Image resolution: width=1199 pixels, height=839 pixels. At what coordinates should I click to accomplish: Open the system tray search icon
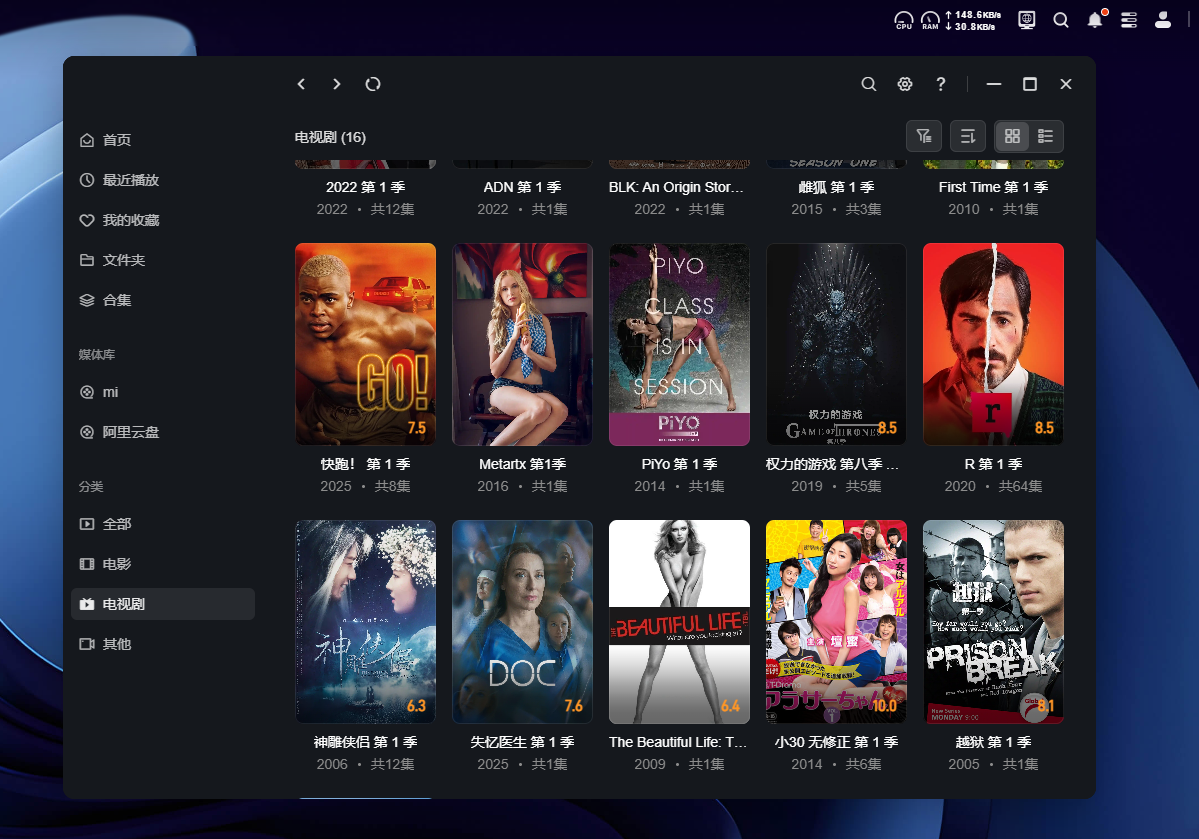(1061, 21)
